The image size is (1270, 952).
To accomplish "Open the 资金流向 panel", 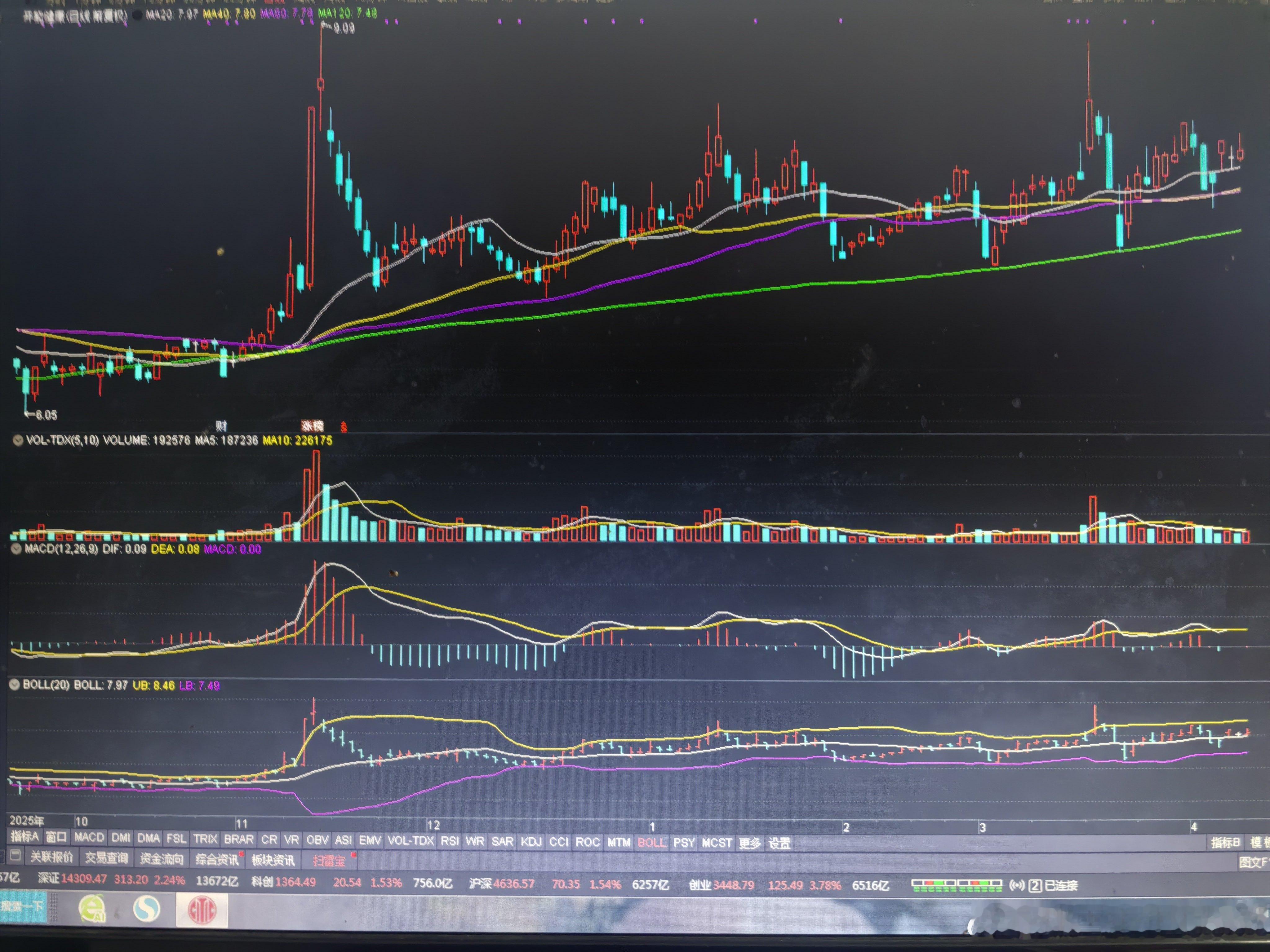I will (162, 858).
